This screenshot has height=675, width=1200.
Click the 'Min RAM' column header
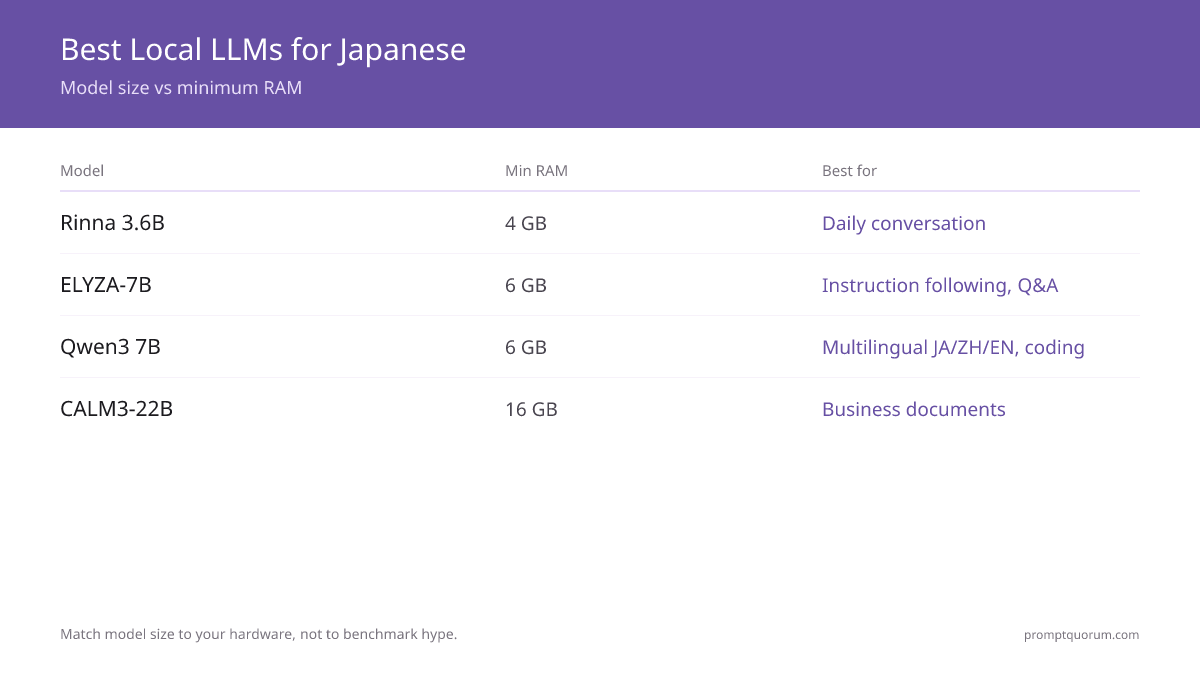536,171
